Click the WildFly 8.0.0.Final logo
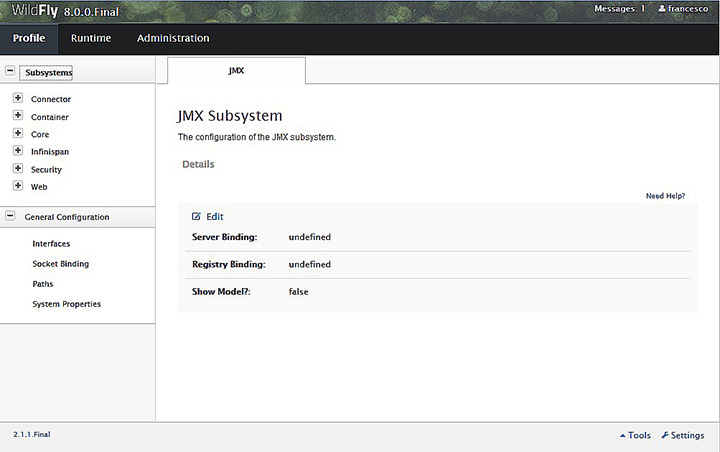 click(x=65, y=11)
